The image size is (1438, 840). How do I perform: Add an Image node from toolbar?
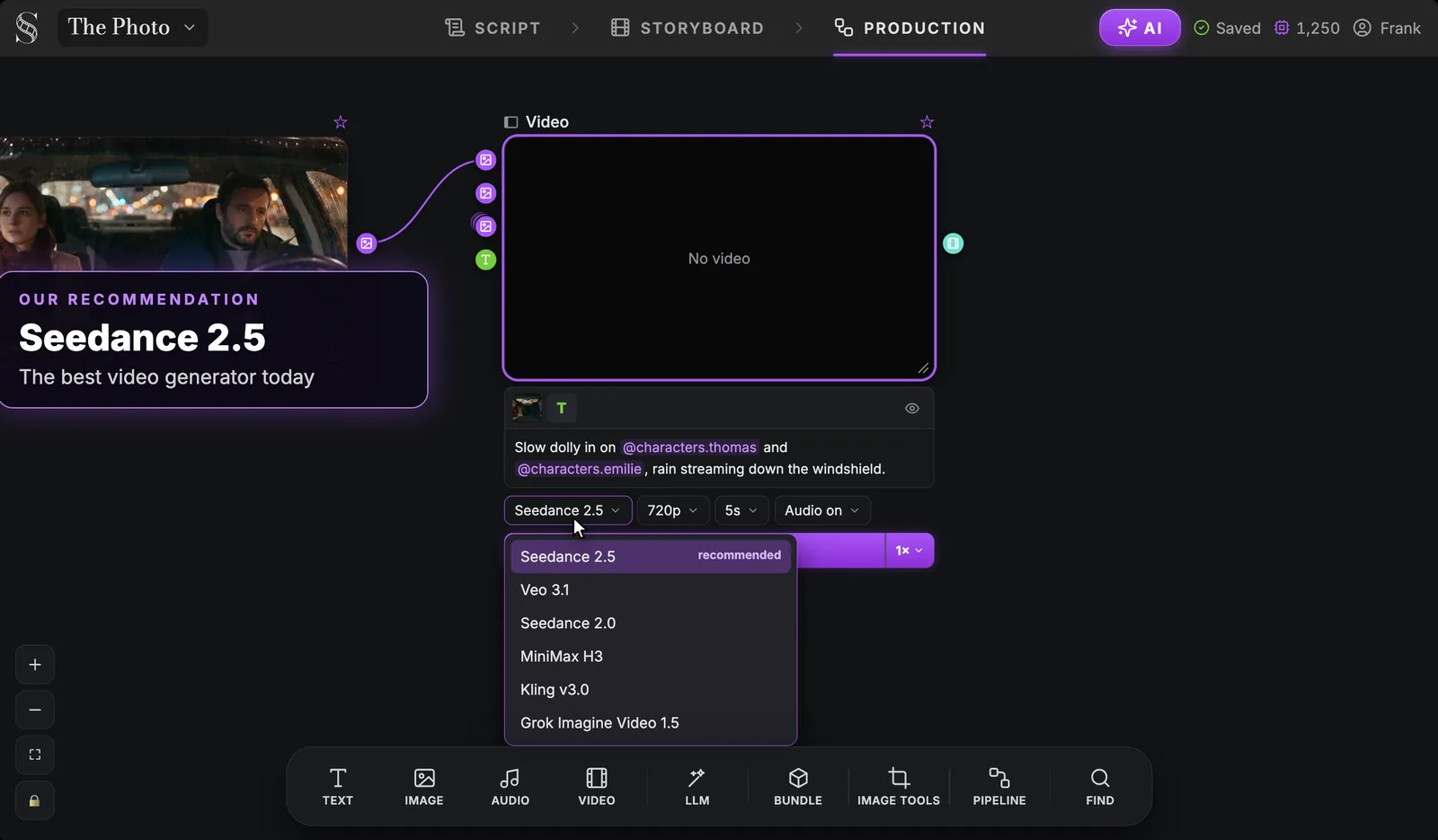point(424,787)
